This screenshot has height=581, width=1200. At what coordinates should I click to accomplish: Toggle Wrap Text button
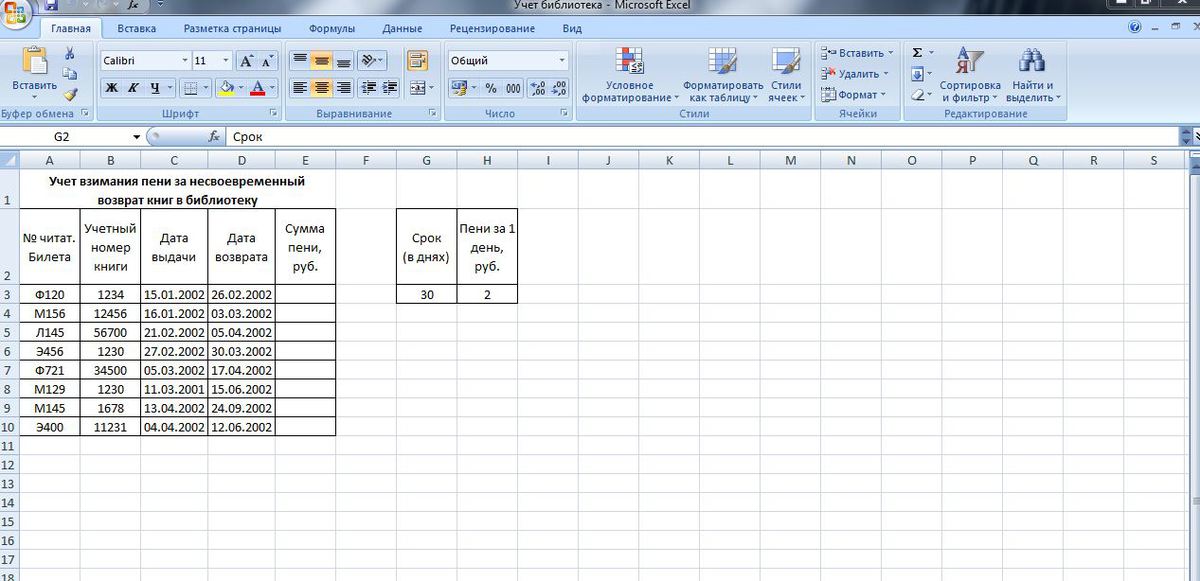[x=418, y=61]
